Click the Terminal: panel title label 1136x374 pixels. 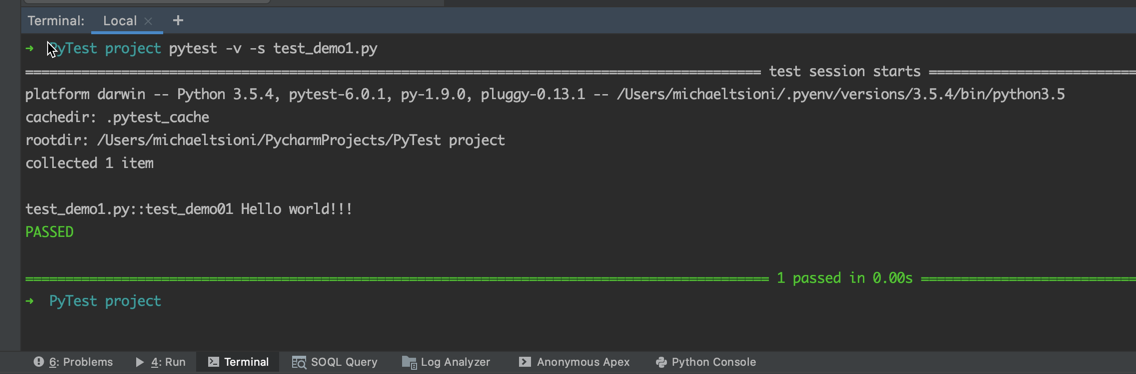tap(56, 20)
